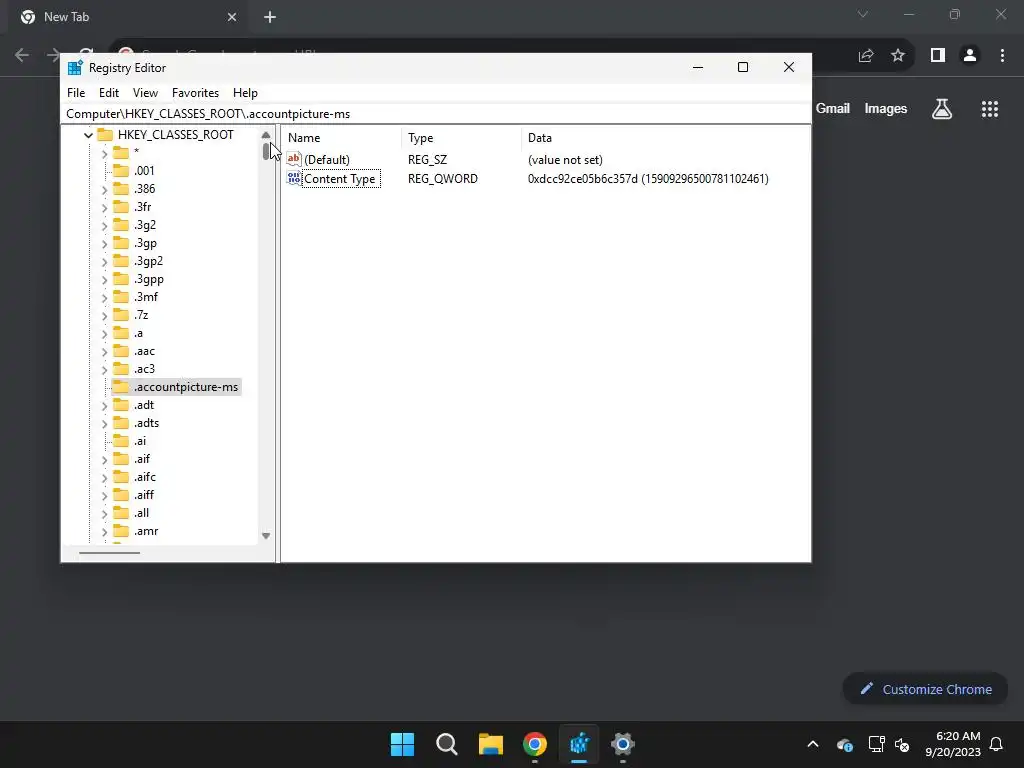
Task: Open the Favorites menu in Registry Editor
Action: (195, 93)
